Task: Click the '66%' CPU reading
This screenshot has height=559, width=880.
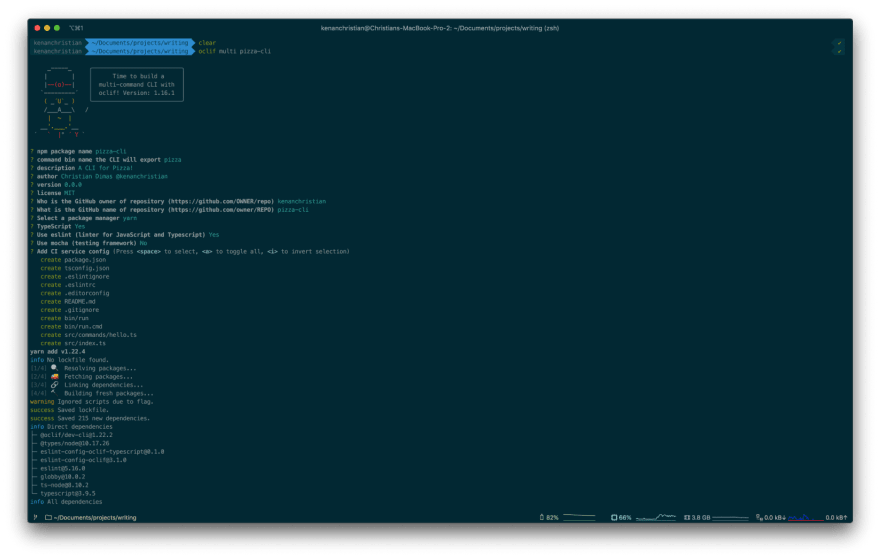Action: pos(625,517)
